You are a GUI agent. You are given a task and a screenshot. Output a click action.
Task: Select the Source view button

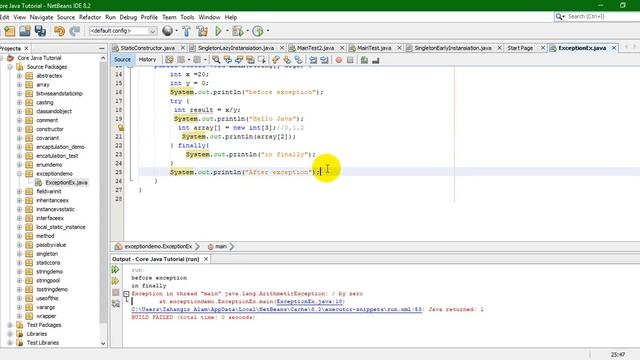[122, 60]
